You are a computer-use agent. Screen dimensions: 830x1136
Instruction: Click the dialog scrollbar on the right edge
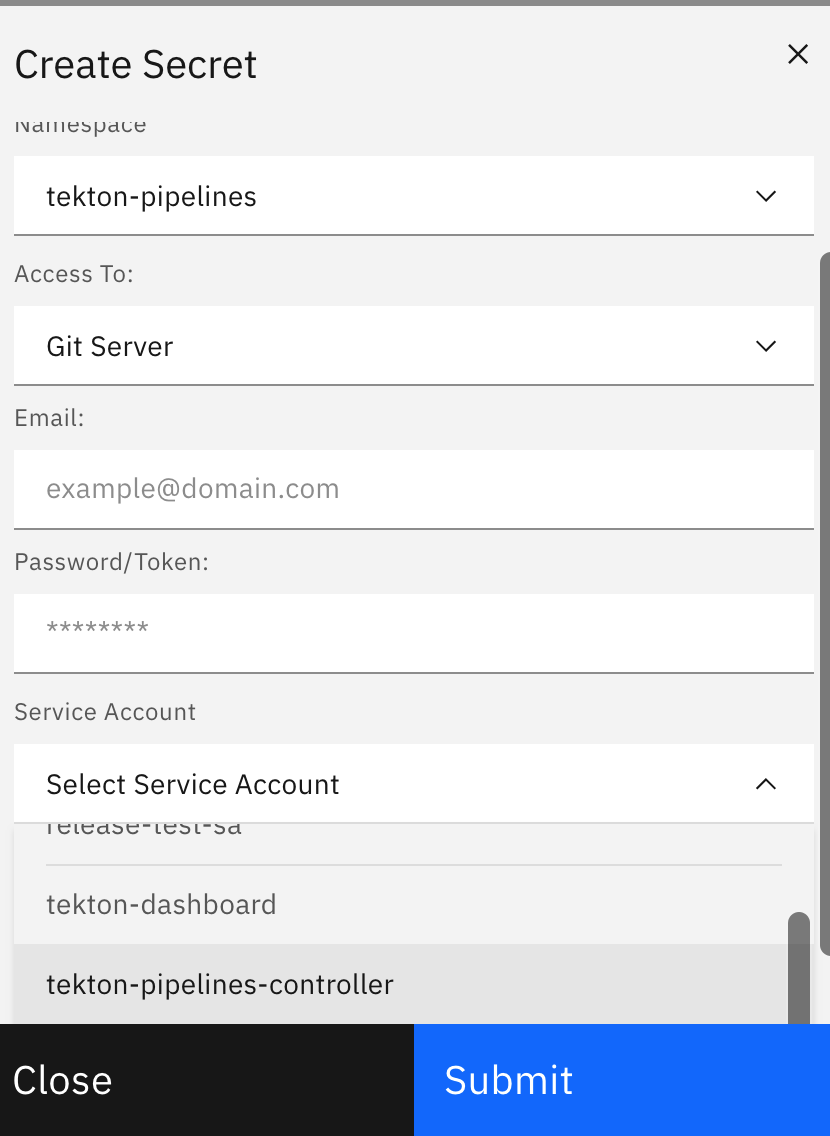[x=824, y=500]
